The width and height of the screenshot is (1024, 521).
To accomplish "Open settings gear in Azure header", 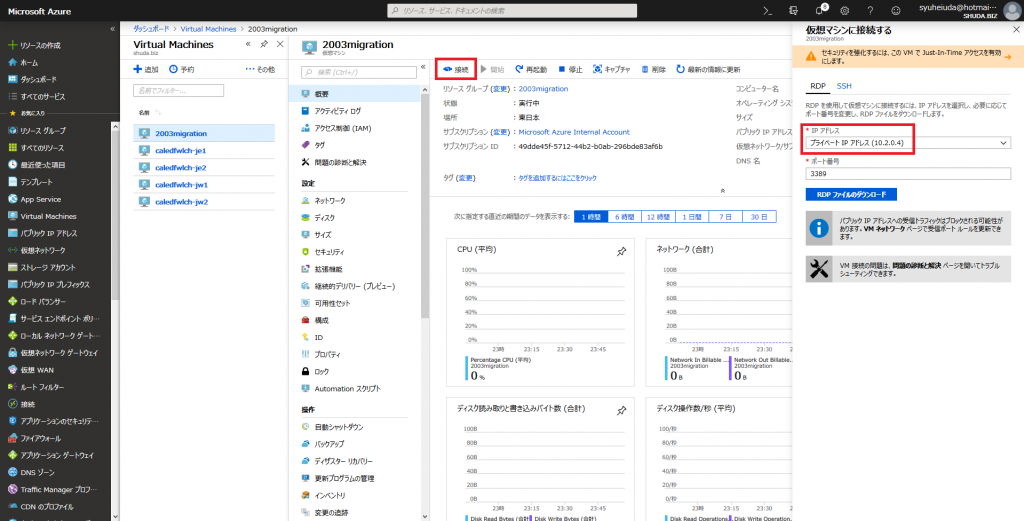I will 844,10.
